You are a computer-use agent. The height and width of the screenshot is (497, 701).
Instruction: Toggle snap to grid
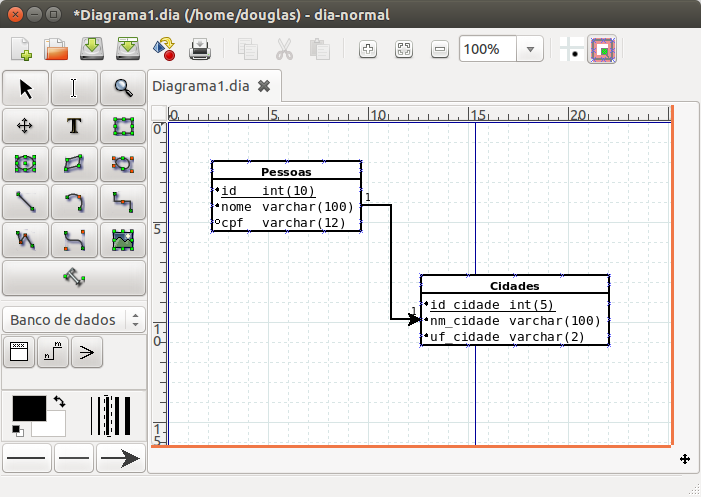pyautogui.click(x=573, y=49)
